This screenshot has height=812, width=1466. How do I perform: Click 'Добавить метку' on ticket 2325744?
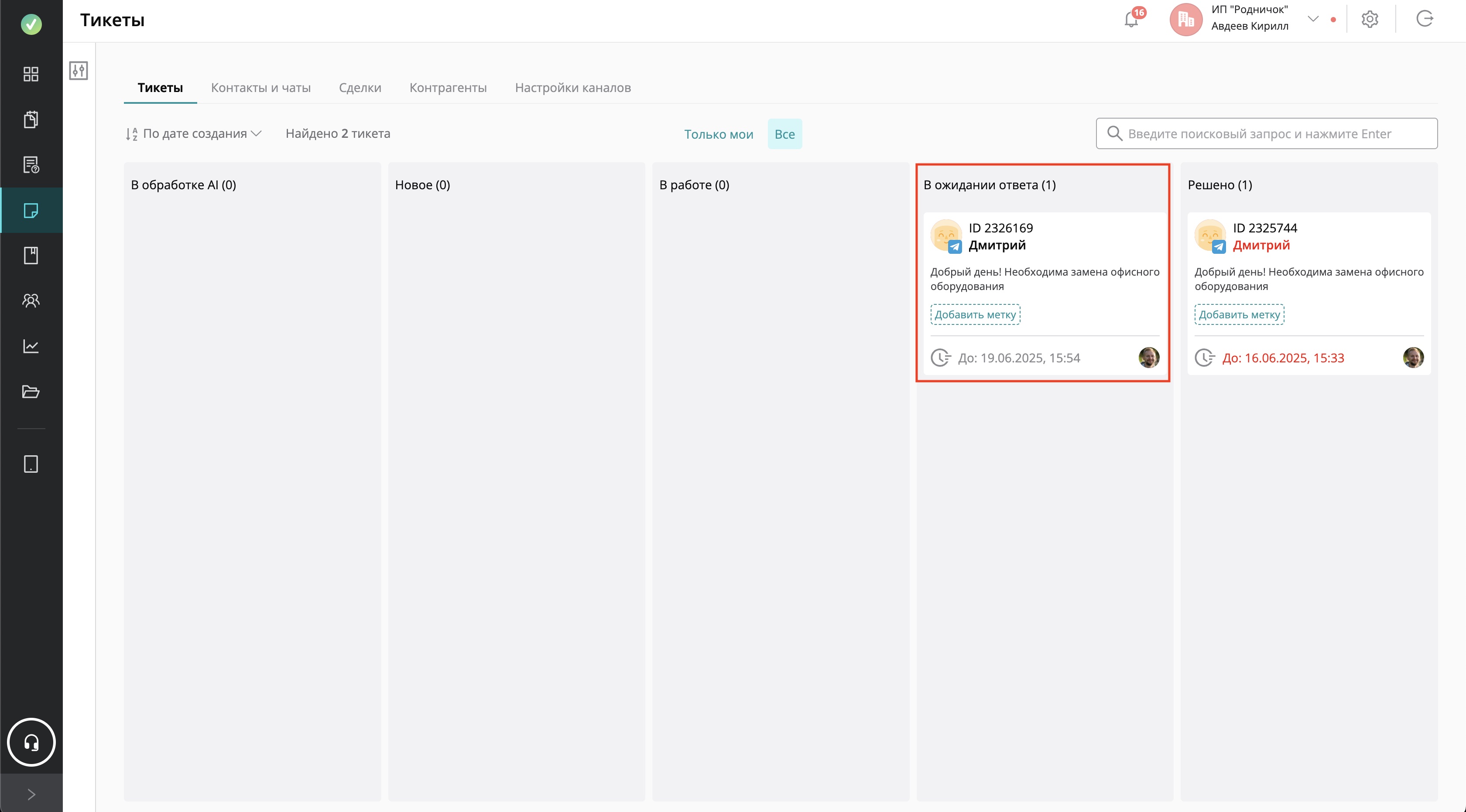(1239, 314)
